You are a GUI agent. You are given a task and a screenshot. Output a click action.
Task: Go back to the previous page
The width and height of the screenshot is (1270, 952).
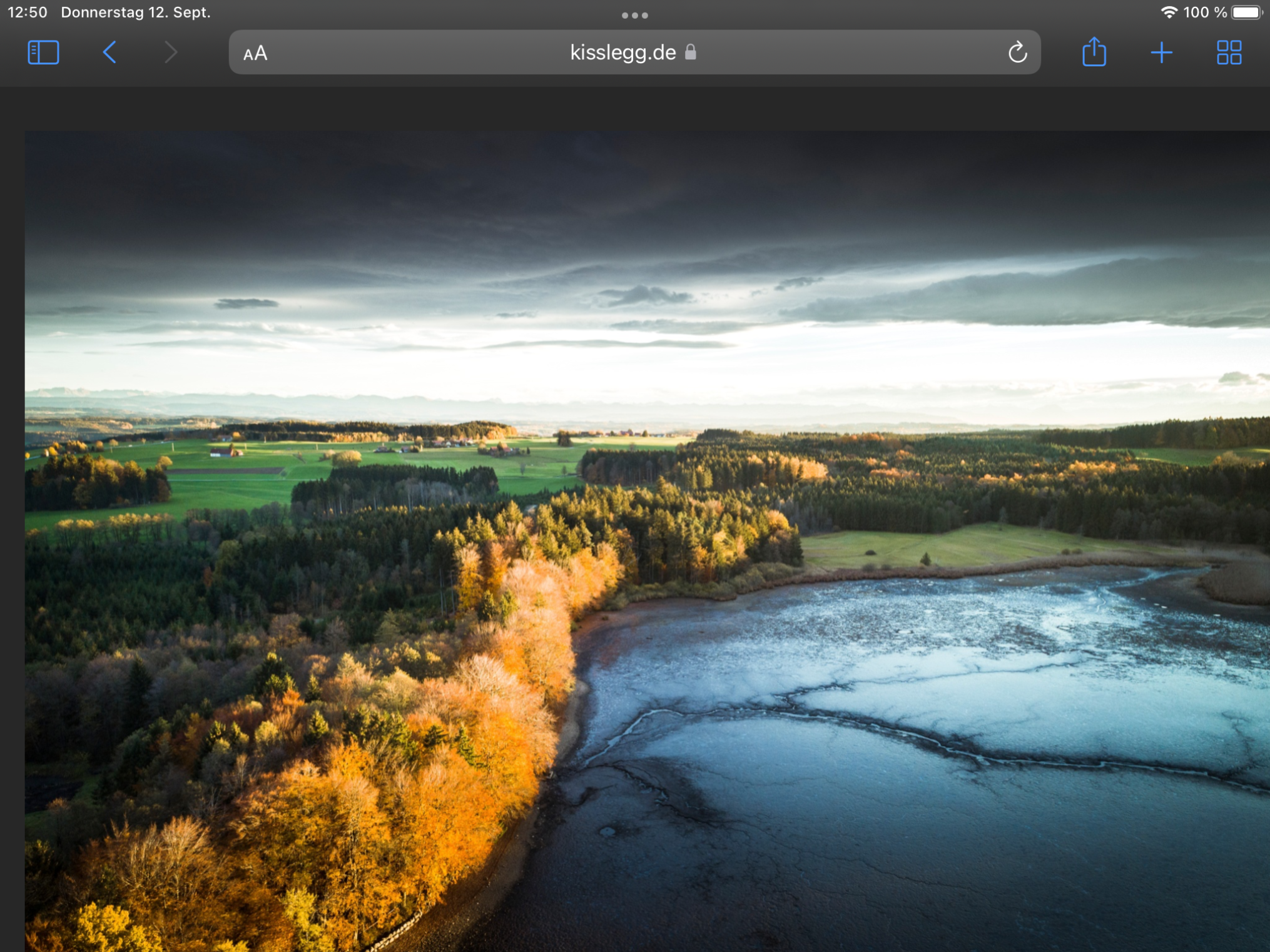click(x=109, y=53)
